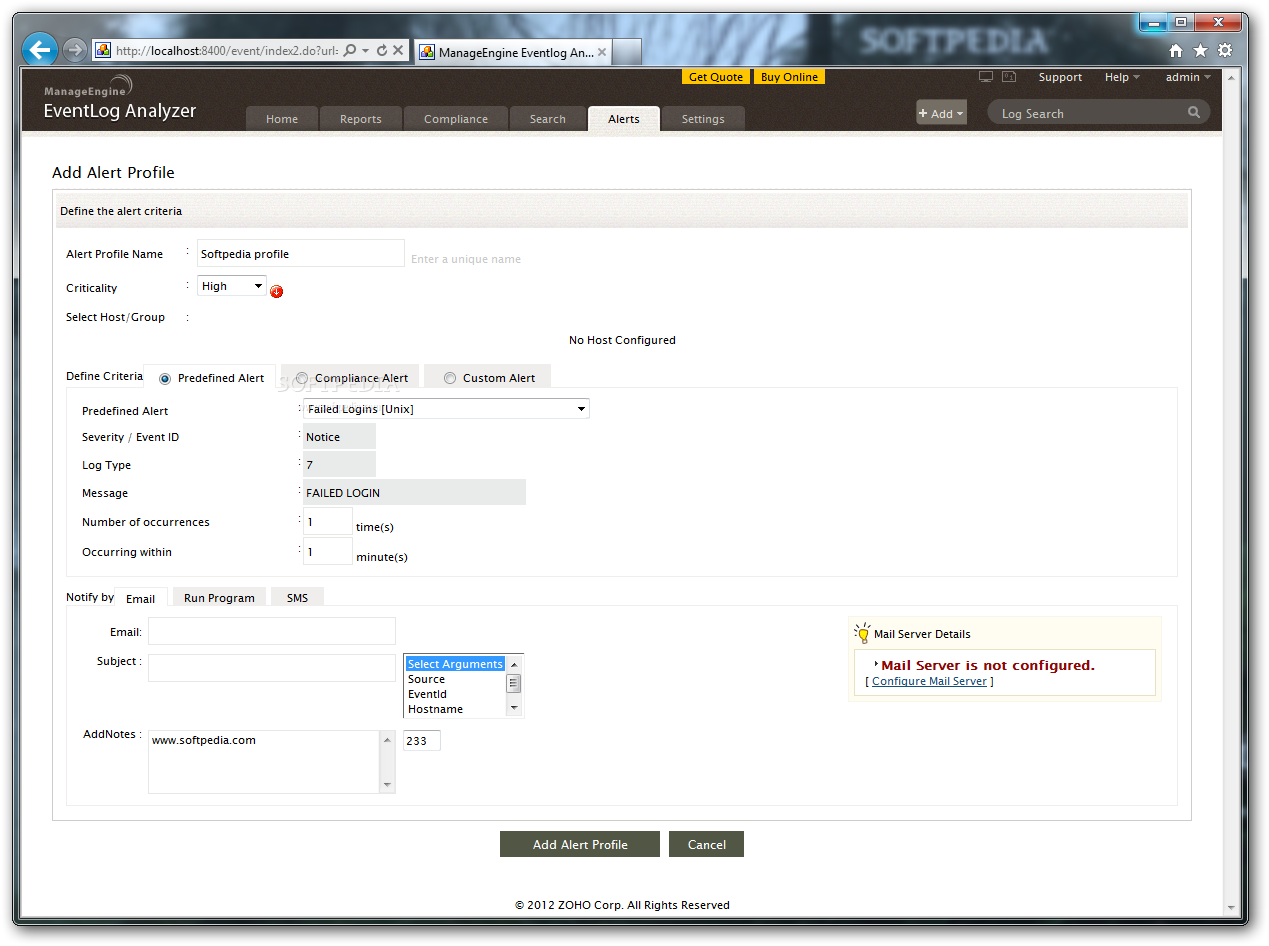Select the Predefined Alert radio button
The width and height of the screenshot is (1269, 946).
point(165,378)
